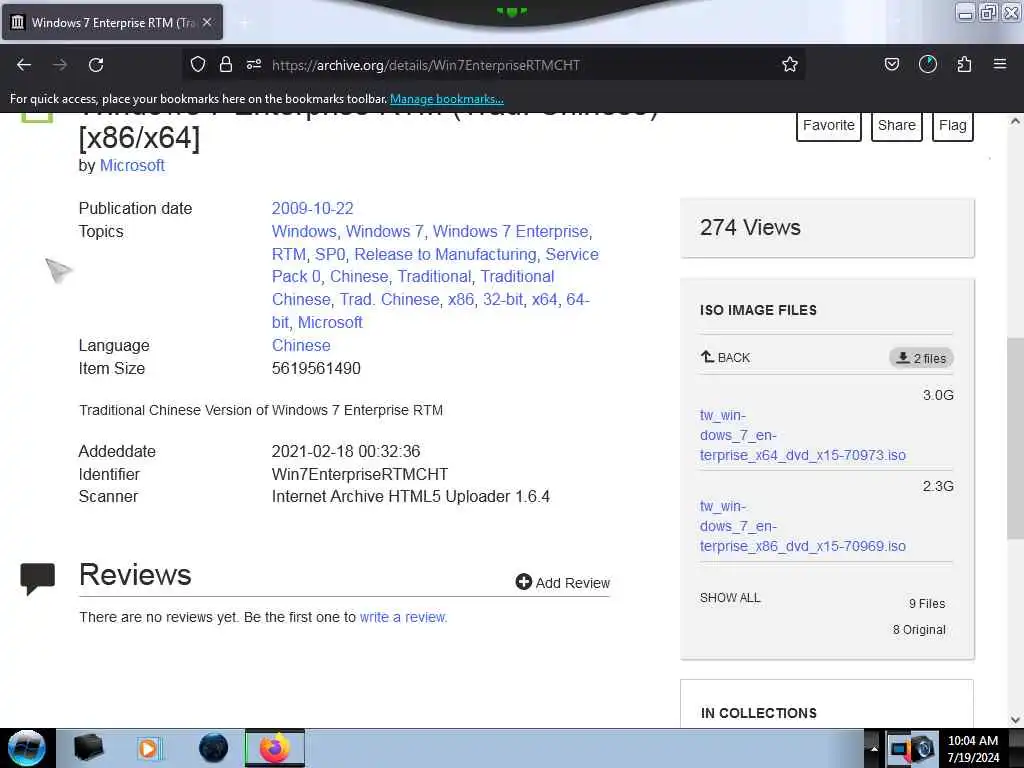Viewport: 1024px width, 768px height.
Task: Open the Firefox hamburger menu
Action: [x=1000, y=64]
